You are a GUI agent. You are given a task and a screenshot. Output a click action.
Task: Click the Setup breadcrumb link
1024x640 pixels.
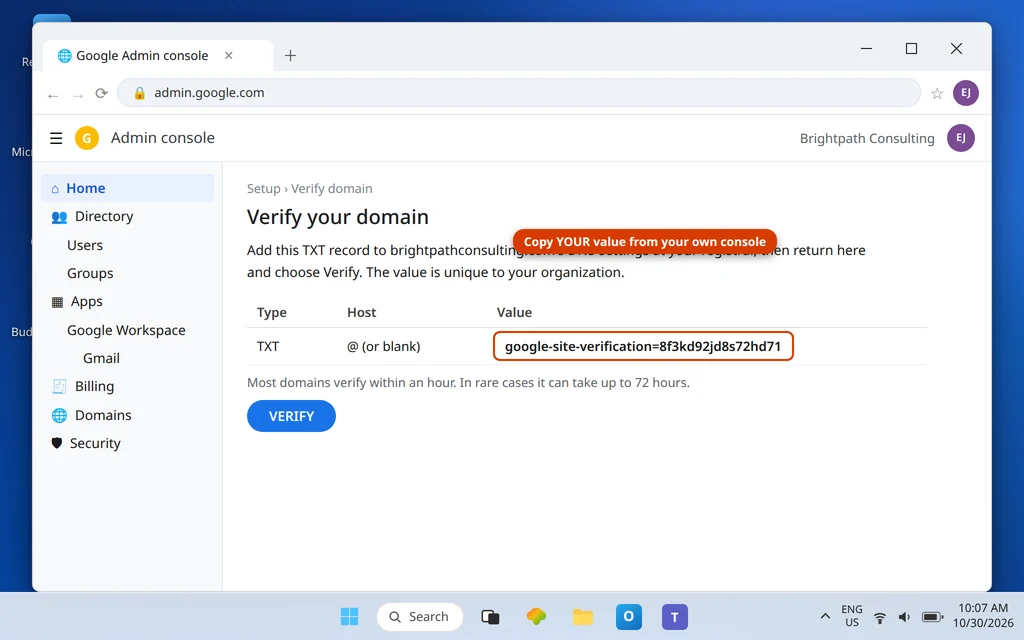coord(263,188)
